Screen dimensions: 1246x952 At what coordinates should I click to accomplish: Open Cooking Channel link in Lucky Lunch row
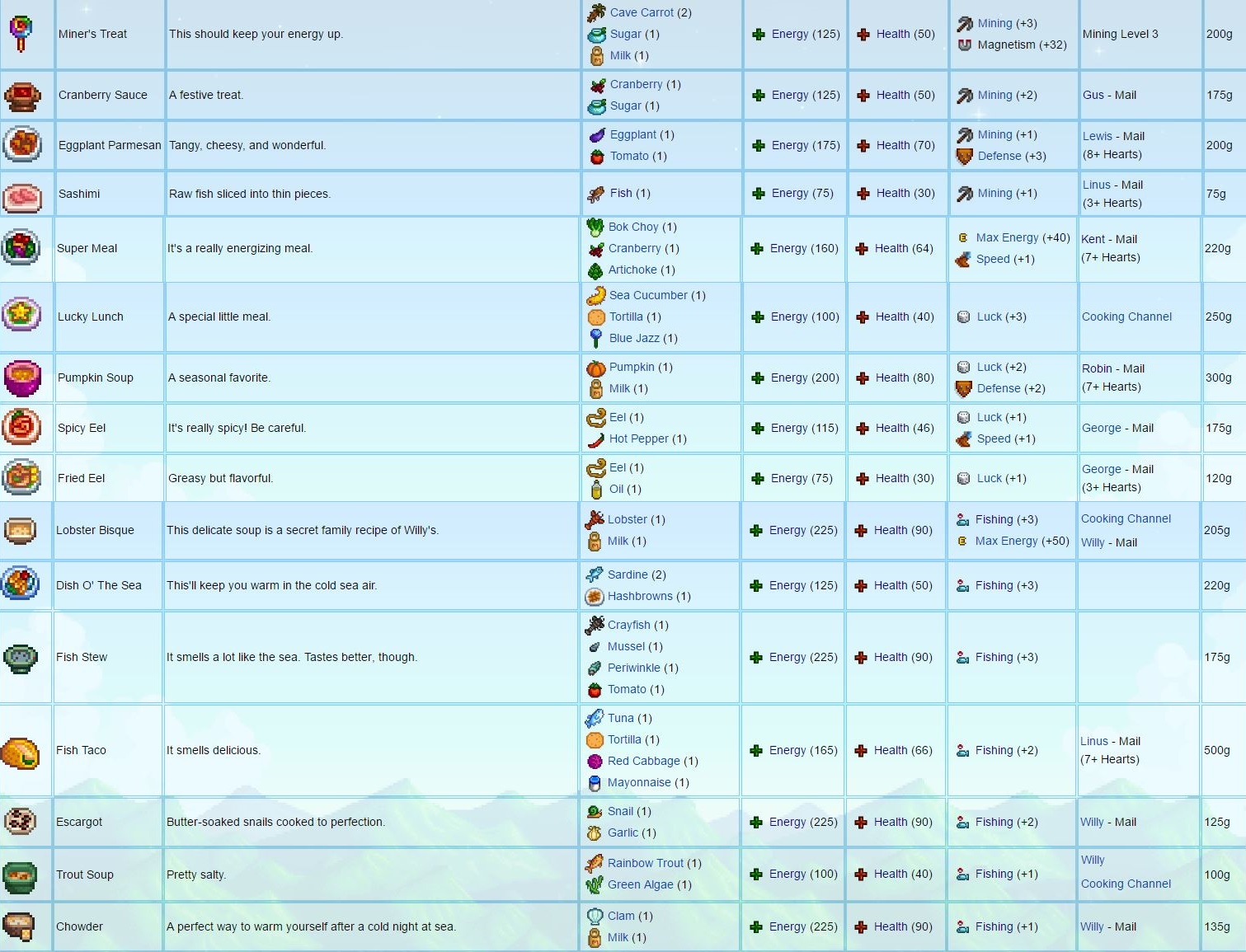[1126, 317]
